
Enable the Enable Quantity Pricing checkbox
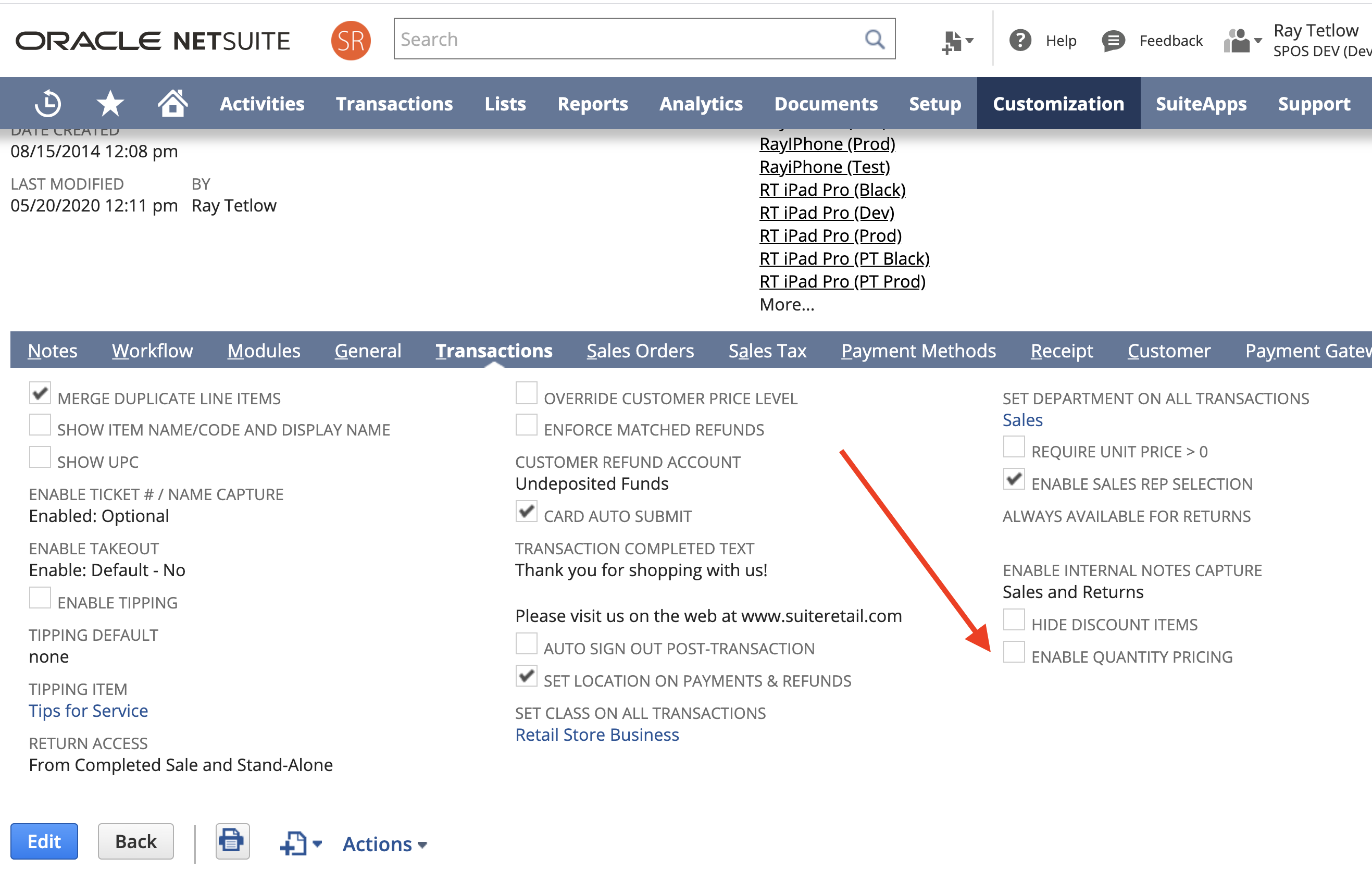[x=1014, y=652]
